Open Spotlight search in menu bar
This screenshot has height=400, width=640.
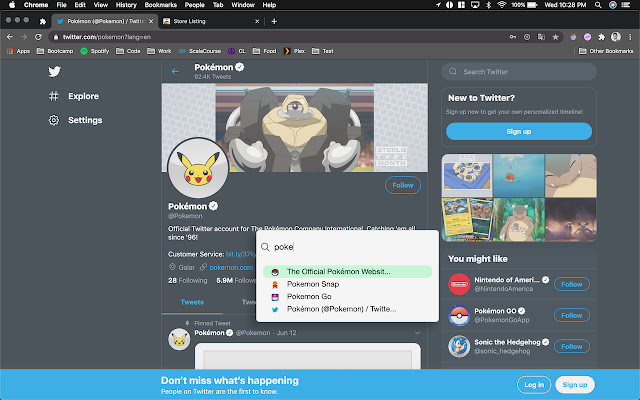coord(598,5)
